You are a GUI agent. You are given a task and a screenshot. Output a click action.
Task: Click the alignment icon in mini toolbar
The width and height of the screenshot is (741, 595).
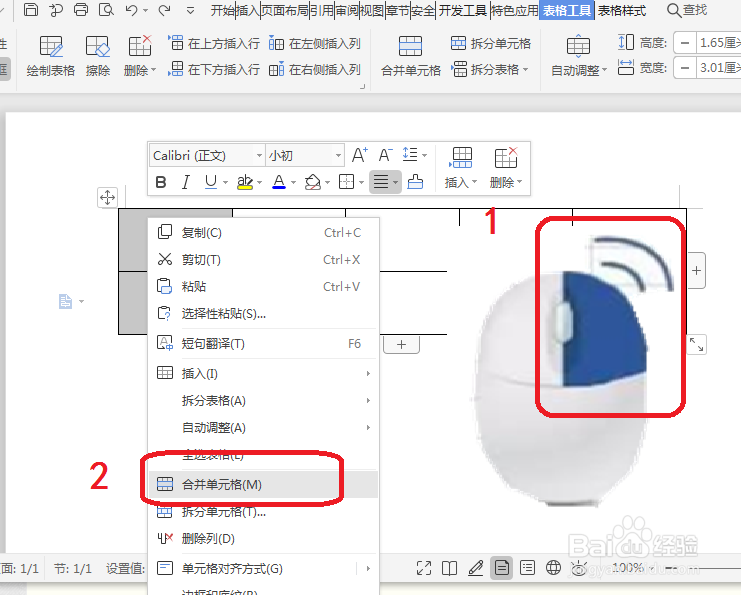(381, 182)
